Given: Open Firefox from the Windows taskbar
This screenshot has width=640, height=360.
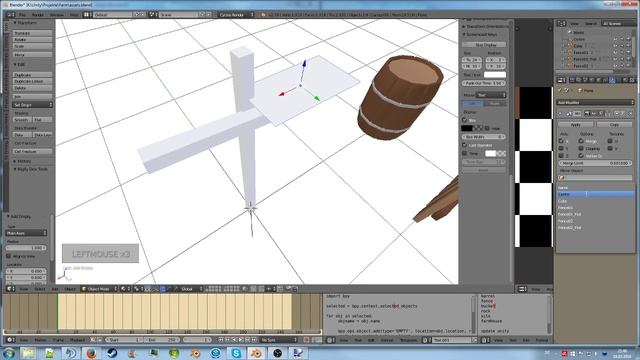Looking at the screenshot, I should 91,353.
